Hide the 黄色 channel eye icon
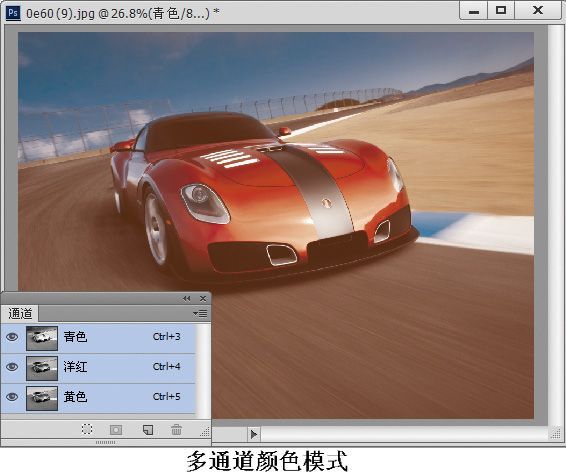The height and width of the screenshot is (475, 566). [12, 397]
